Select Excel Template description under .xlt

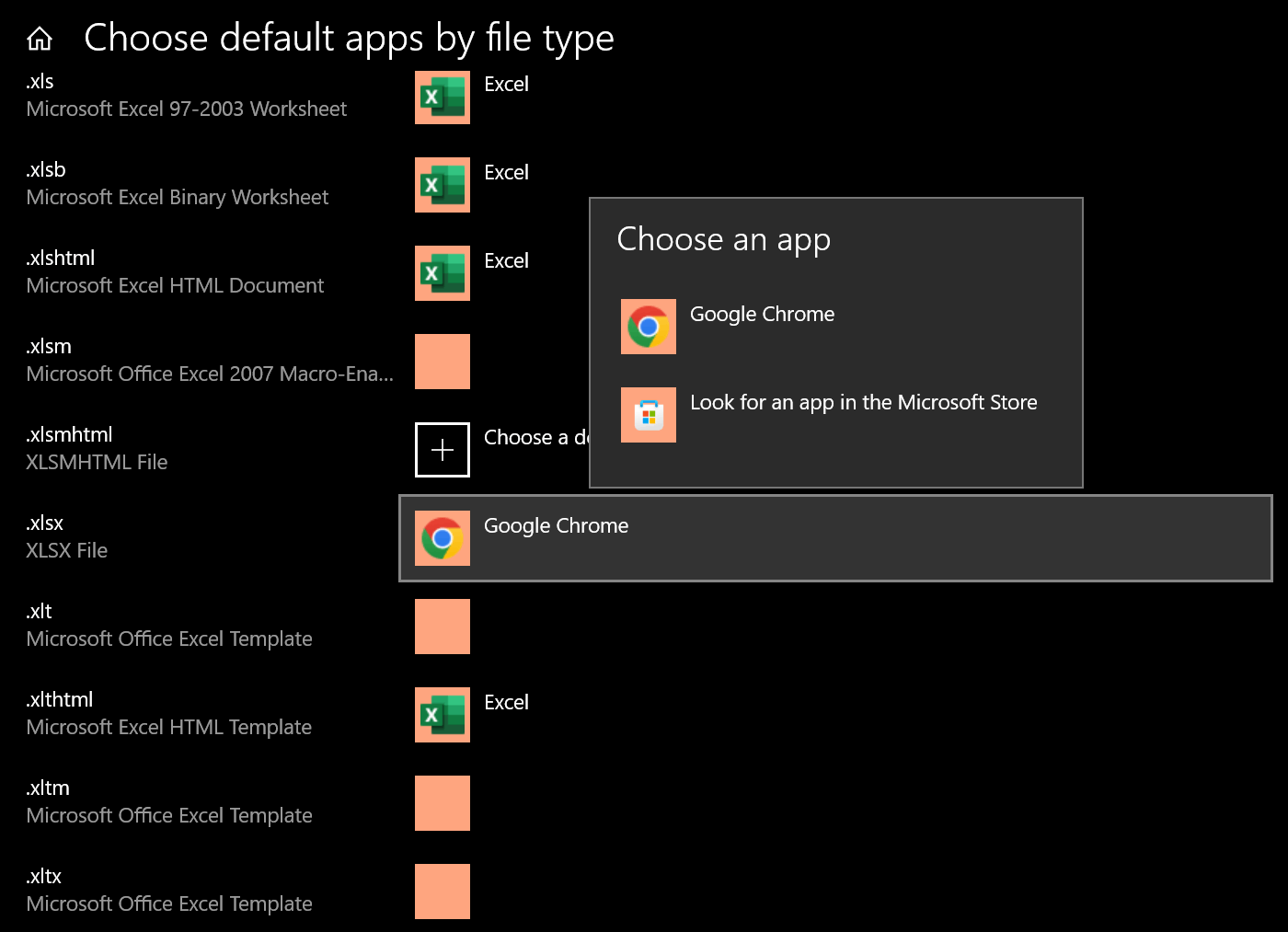(x=169, y=639)
